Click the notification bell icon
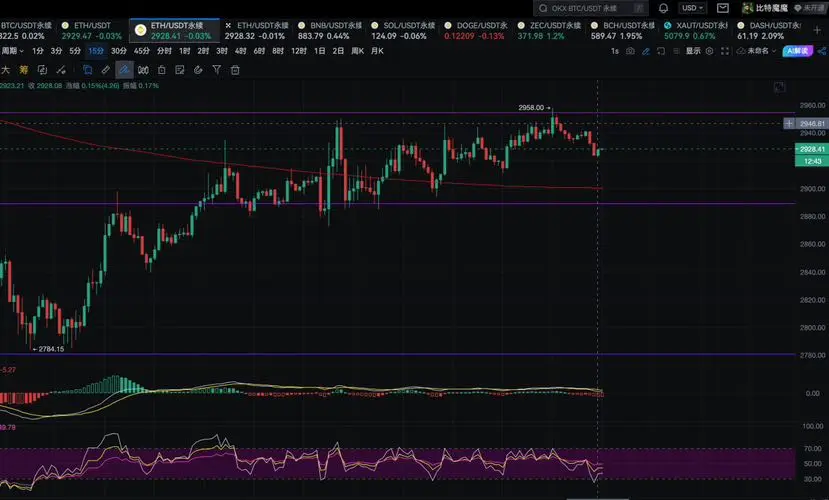829x500 pixels. point(663,8)
